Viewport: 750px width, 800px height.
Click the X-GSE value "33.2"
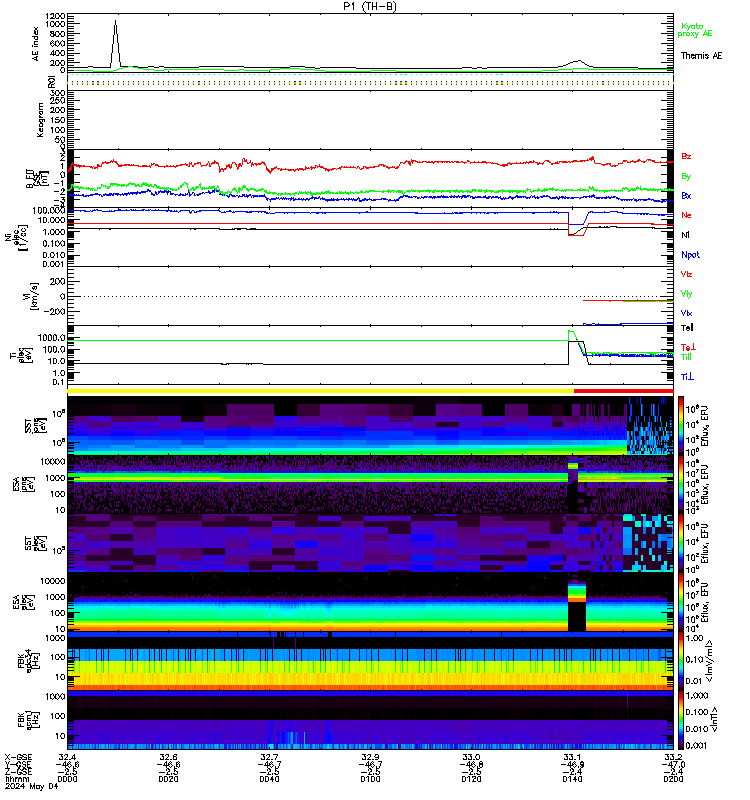(673, 757)
